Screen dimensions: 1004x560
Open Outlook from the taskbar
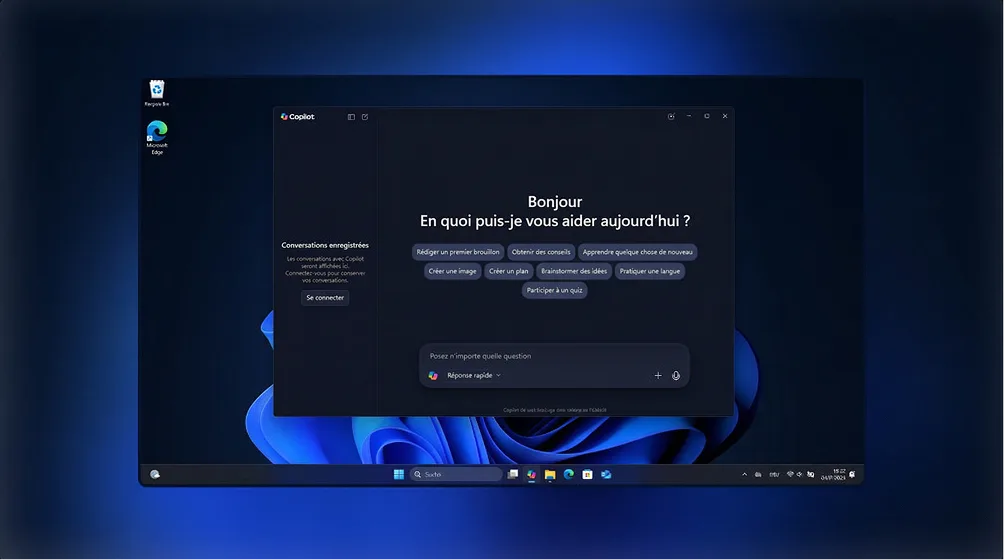click(x=606, y=474)
